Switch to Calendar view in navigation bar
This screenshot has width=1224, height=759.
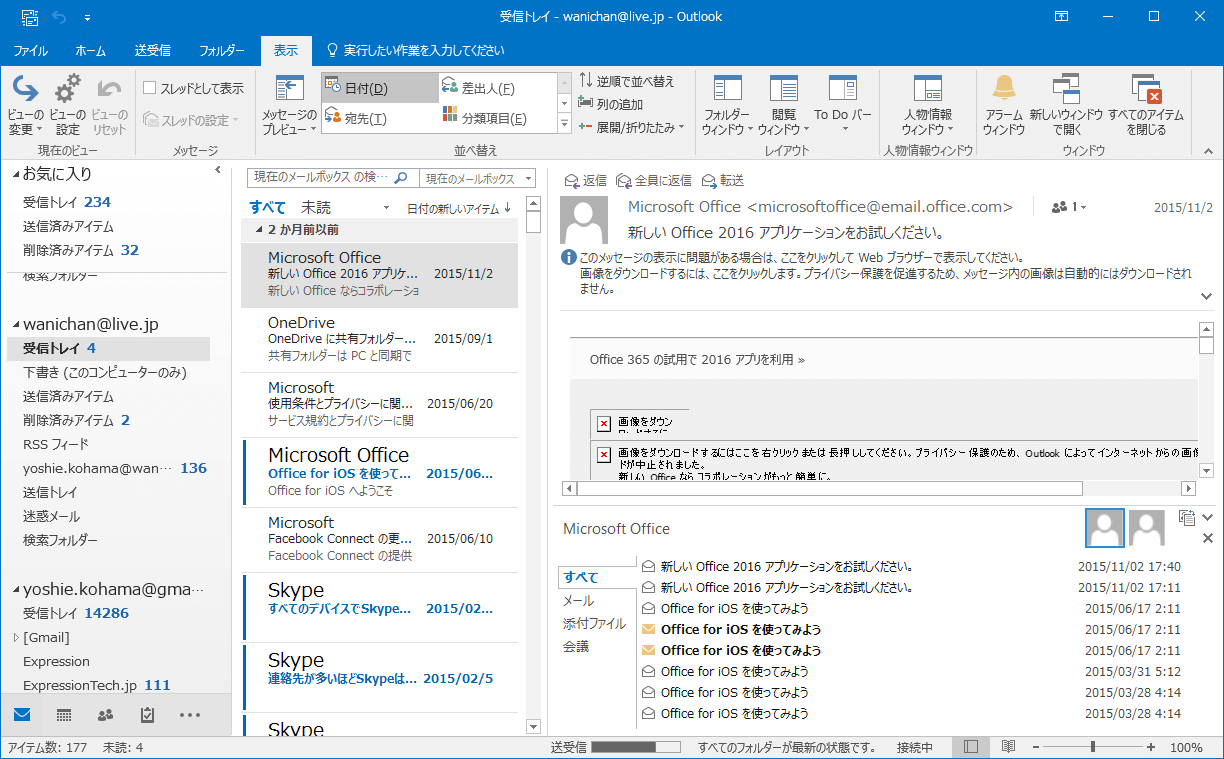point(64,715)
